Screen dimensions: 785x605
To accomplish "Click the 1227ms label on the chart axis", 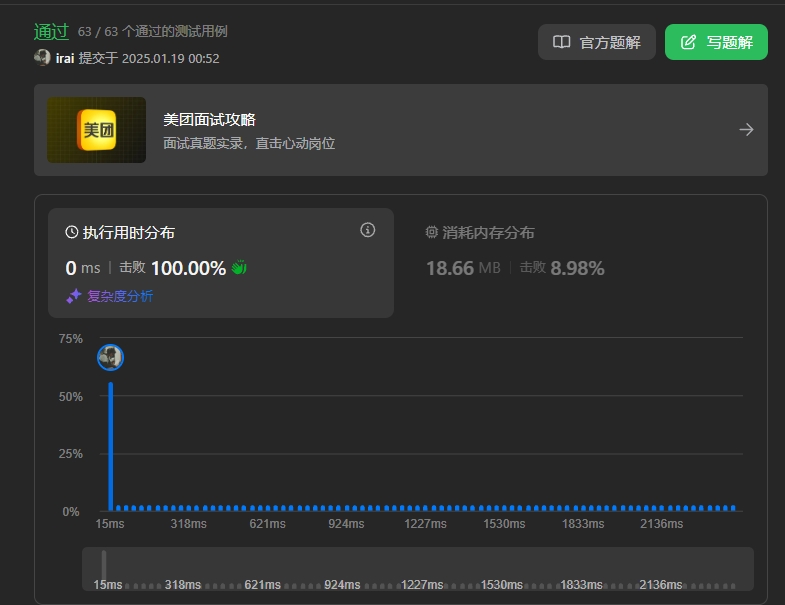I will pyautogui.click(x=425, y=524).
